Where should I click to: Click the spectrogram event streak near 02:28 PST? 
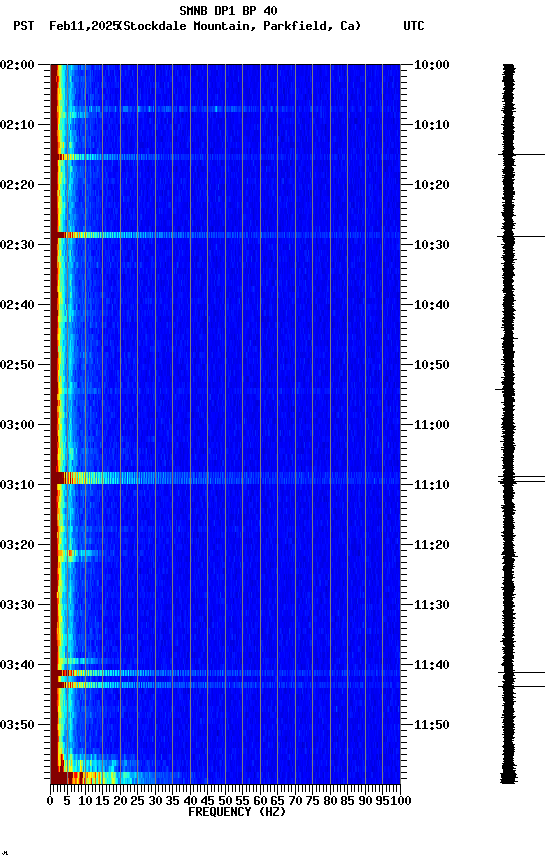pyautogui.click(x=225, y=235)
